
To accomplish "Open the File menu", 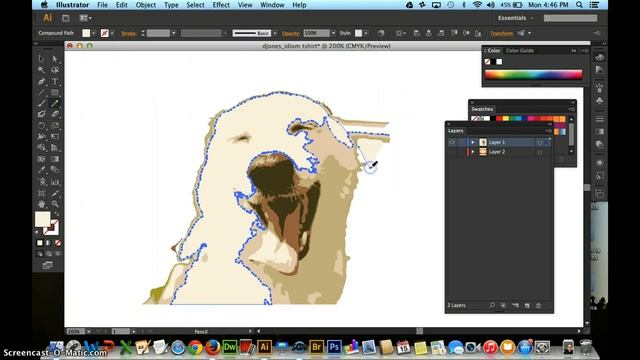I will pos(102,5).
